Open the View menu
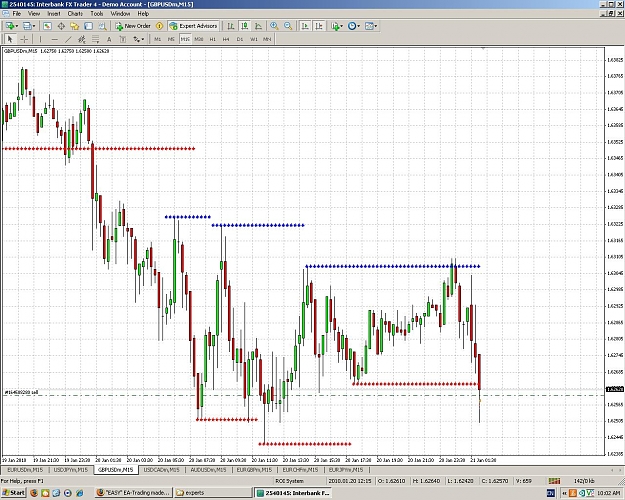Viewport: 625px width, 500px height. point(34,14)
